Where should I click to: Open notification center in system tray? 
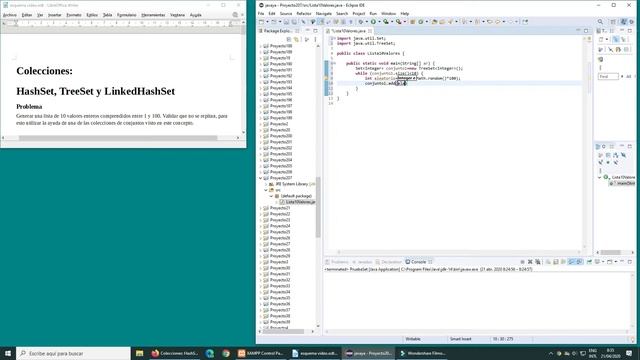629,353
